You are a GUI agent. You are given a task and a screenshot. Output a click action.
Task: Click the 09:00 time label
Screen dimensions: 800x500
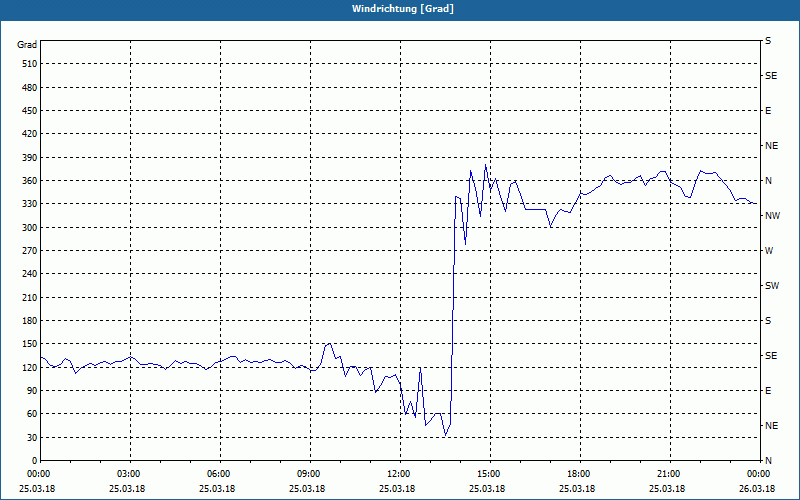310,474
